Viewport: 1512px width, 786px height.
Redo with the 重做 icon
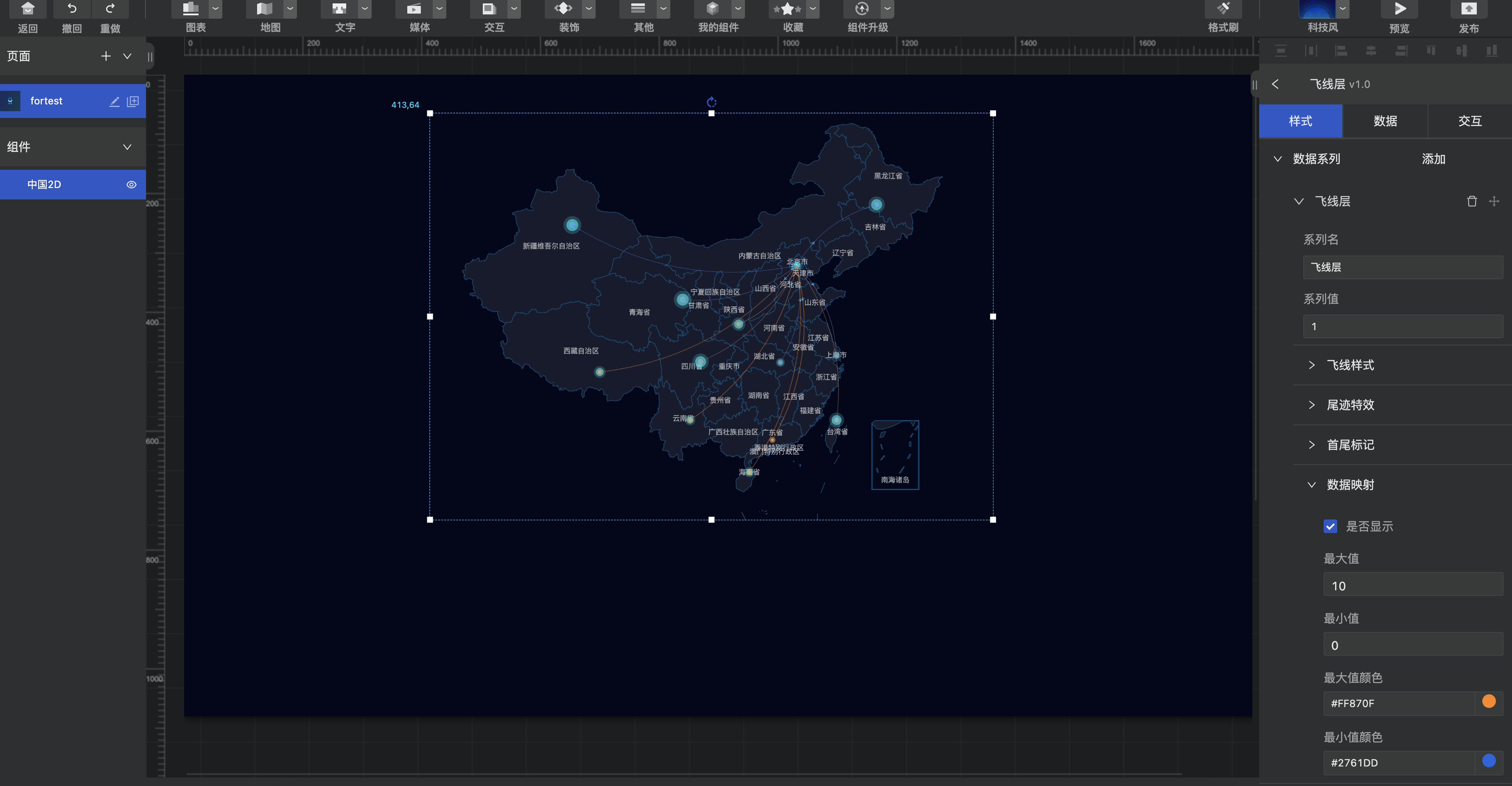coord(110,9)
